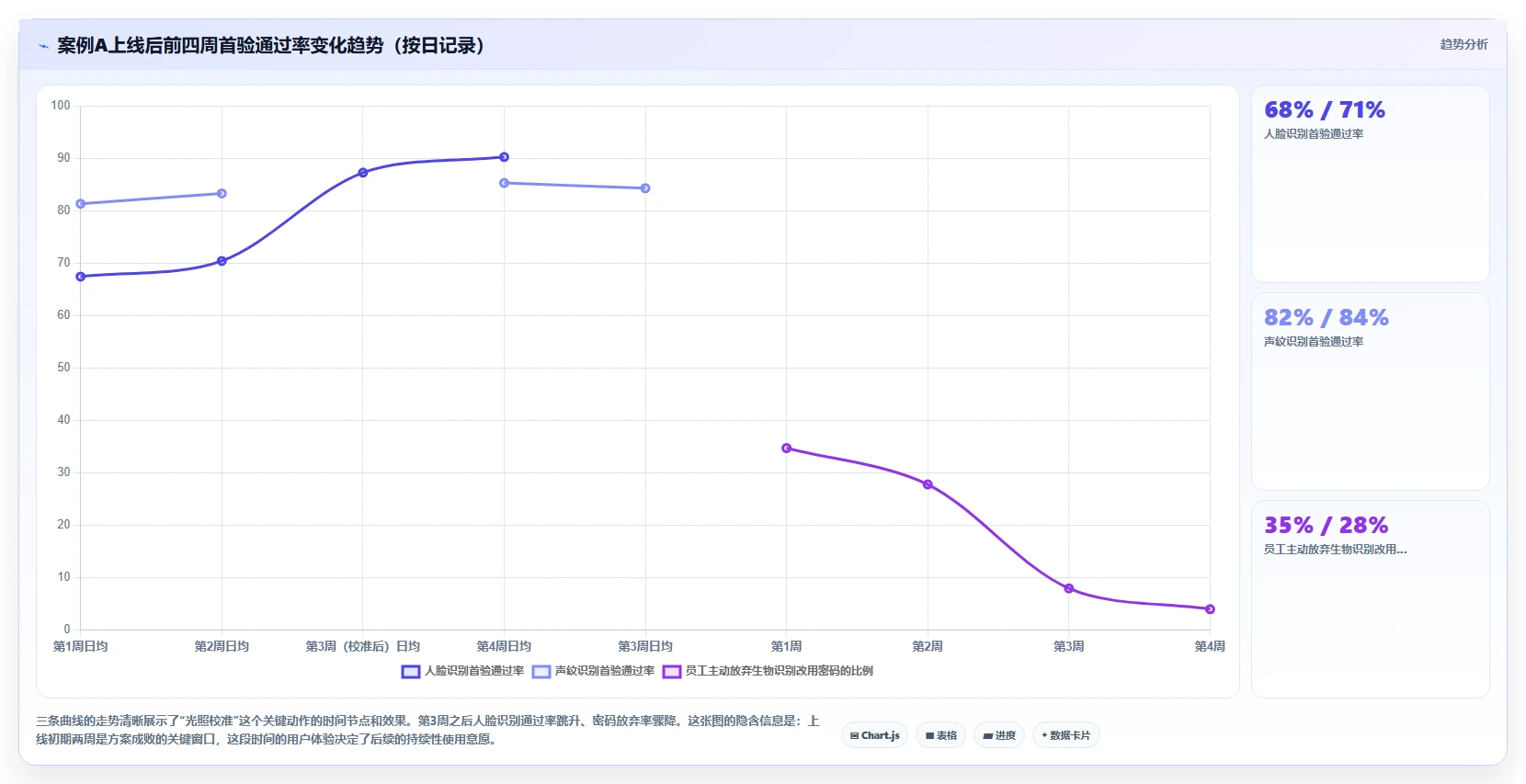Image resolution: width=1526 pixels, height=784 pixels.
Task: Click the purple abandonment data point at 第1周
Action: tap(786, 449)
